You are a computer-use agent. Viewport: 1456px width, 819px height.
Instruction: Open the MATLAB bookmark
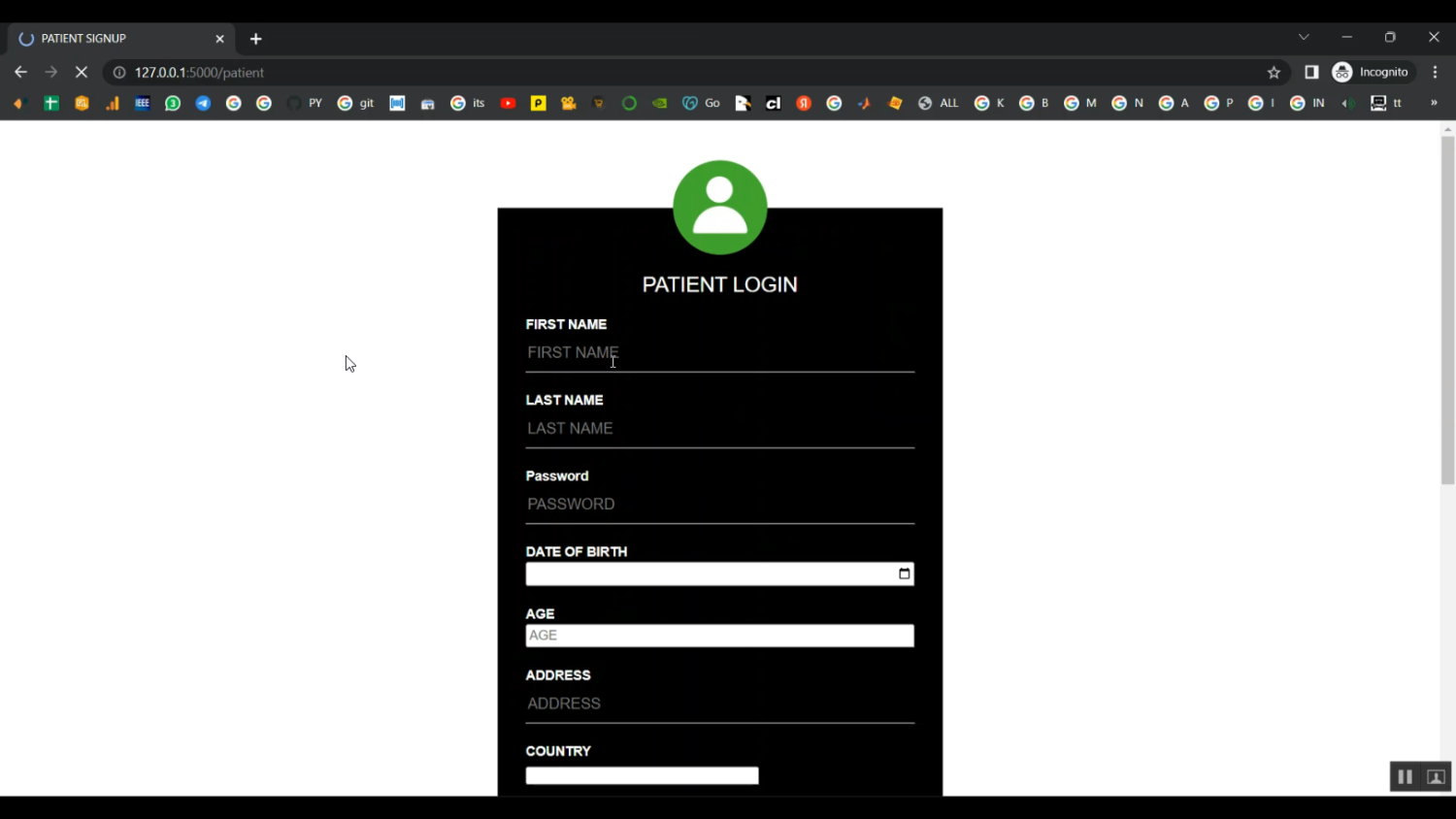[x=864, y=103]
